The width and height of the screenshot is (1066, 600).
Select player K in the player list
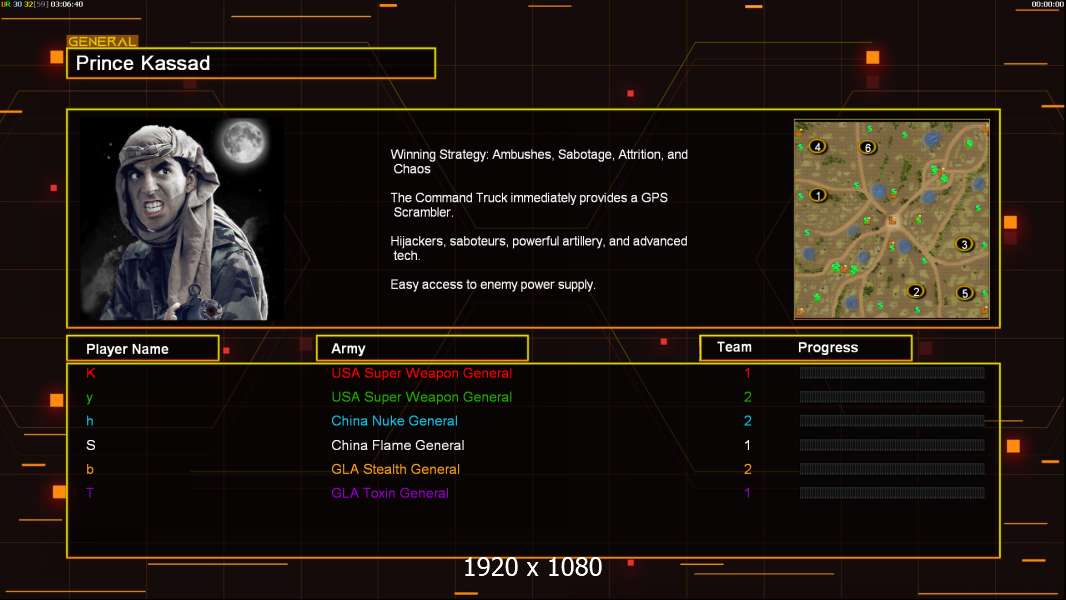(90, 373)
